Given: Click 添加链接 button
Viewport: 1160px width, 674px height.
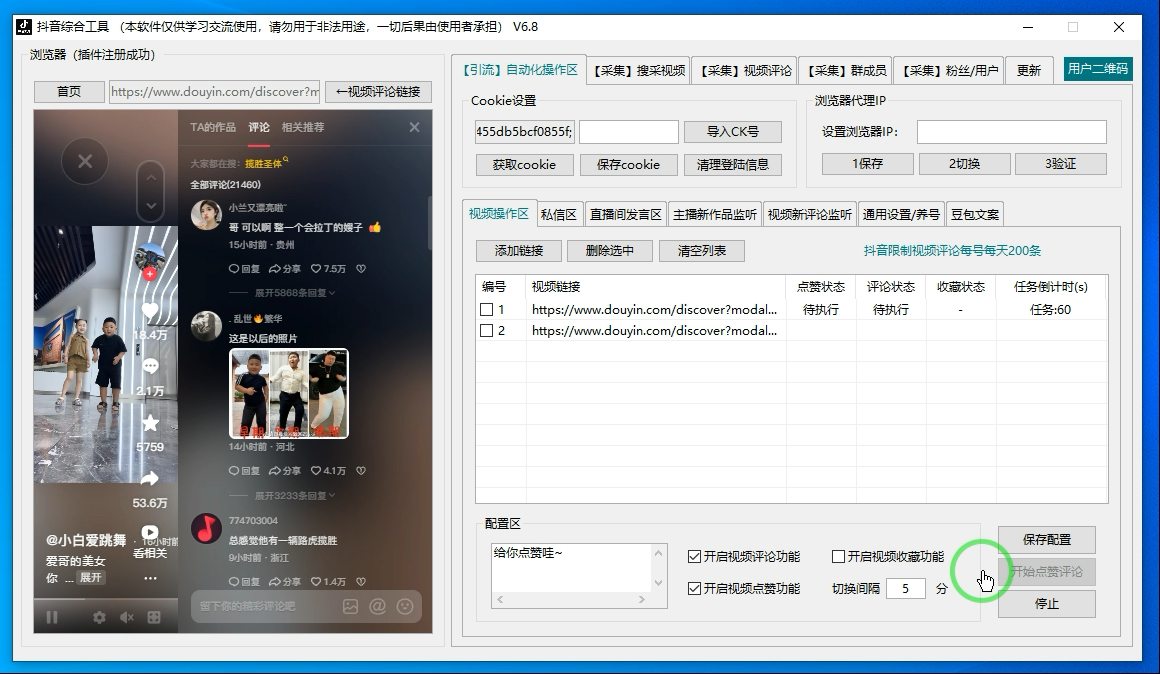Looking at the screenshot, I should 519,251.
